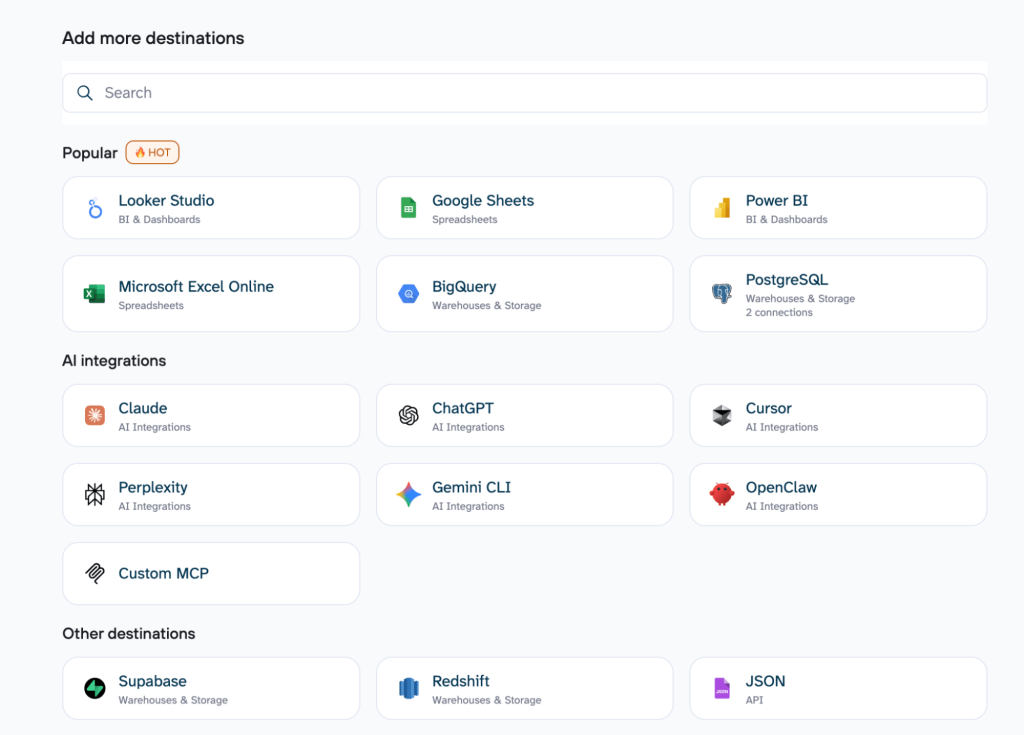1024x735 pixels.
Task: Click 'Spreadsheets' under Microsoft Excel Online
Action: click(151, 306)
